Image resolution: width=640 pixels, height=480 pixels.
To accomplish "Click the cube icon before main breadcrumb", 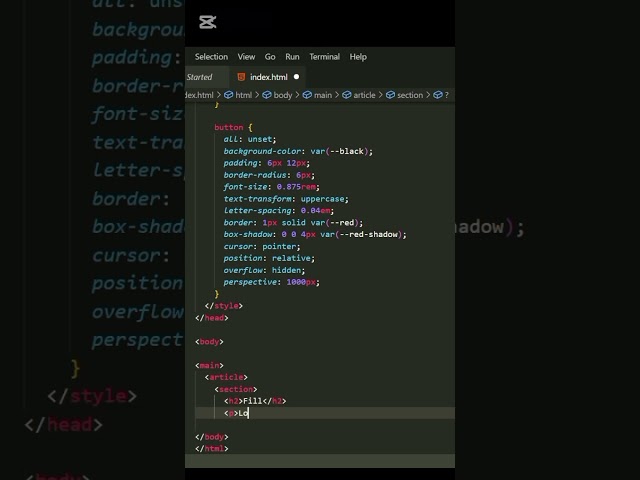I will pyautogui.click(x=307, y=95).
